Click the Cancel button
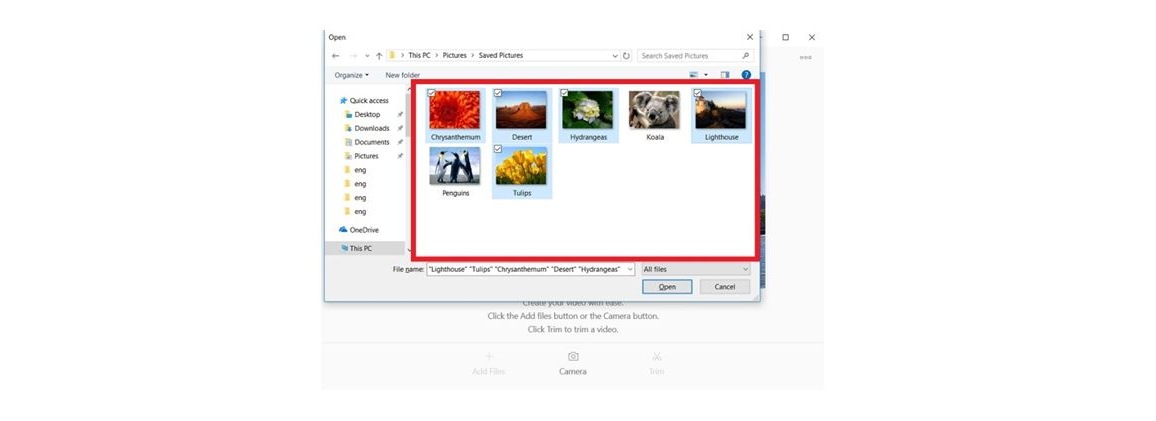1156x421 pixels. click(x=725, y=287)
